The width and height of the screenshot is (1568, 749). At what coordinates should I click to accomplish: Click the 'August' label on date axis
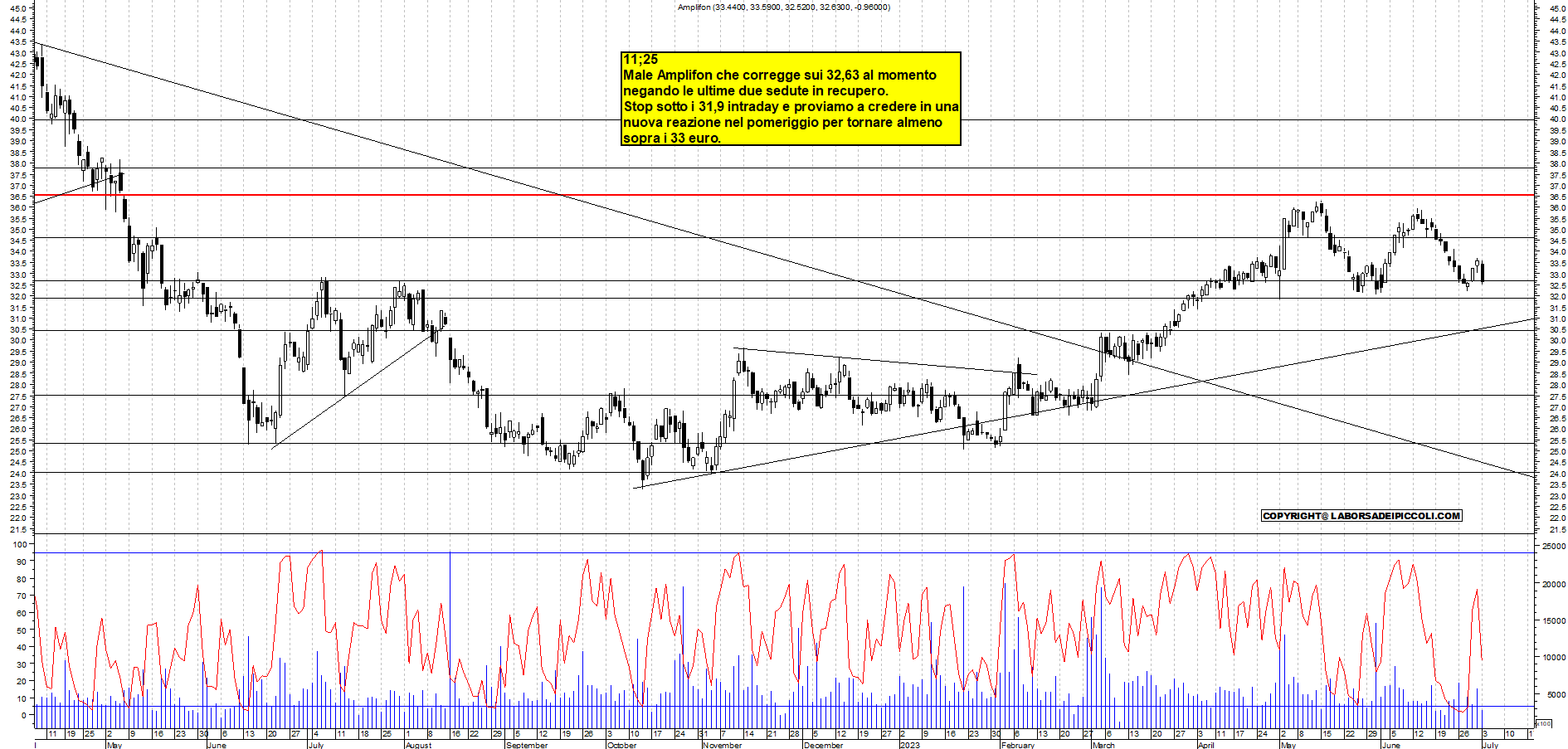[419, 745]
